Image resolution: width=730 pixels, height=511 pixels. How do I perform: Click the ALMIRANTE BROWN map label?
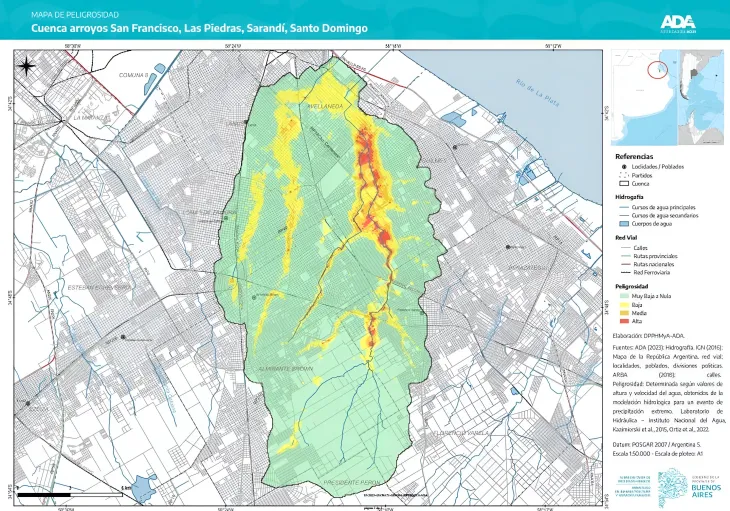(288, 368)
